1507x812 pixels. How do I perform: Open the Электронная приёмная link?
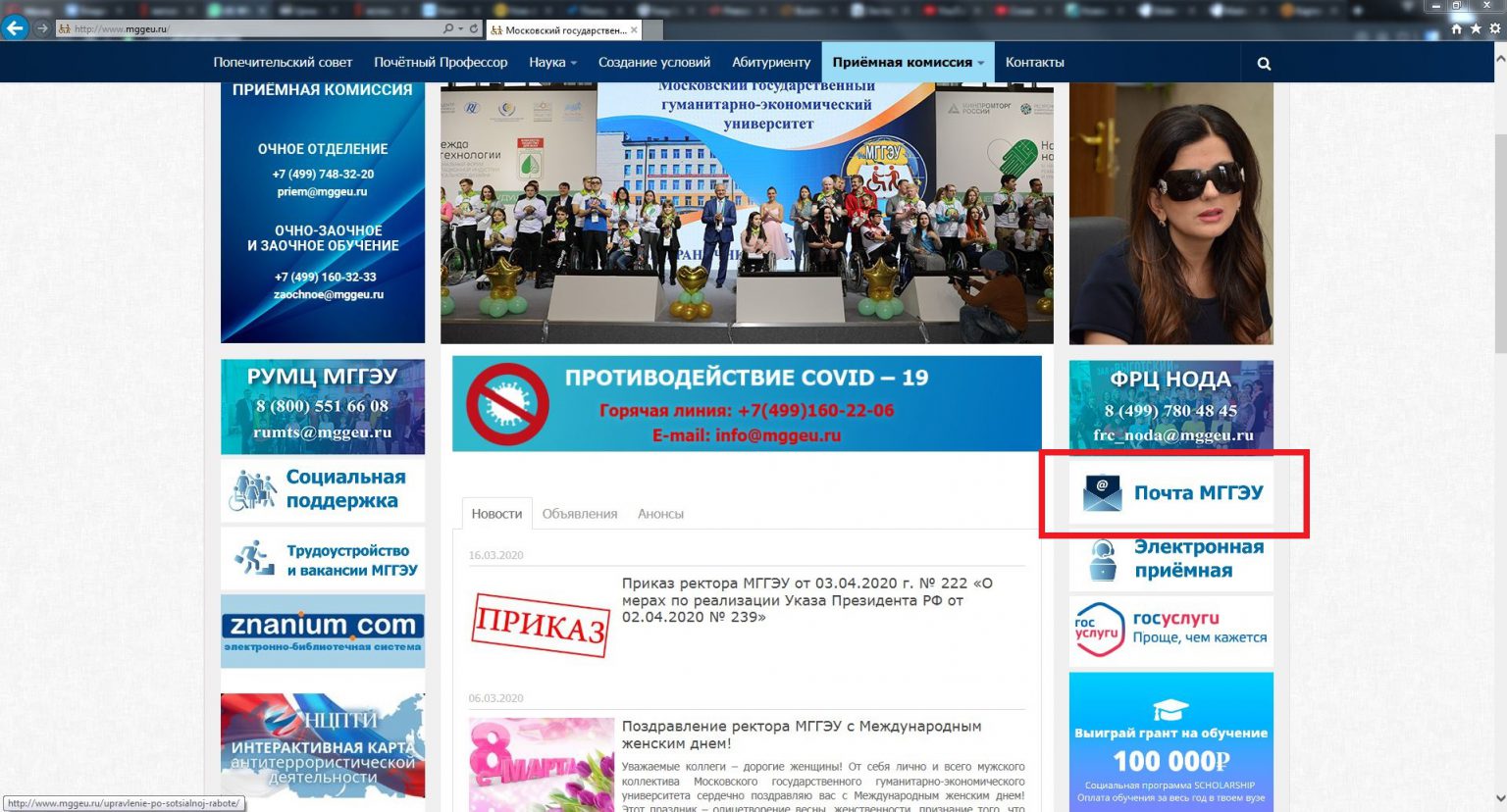point(1171,559)
